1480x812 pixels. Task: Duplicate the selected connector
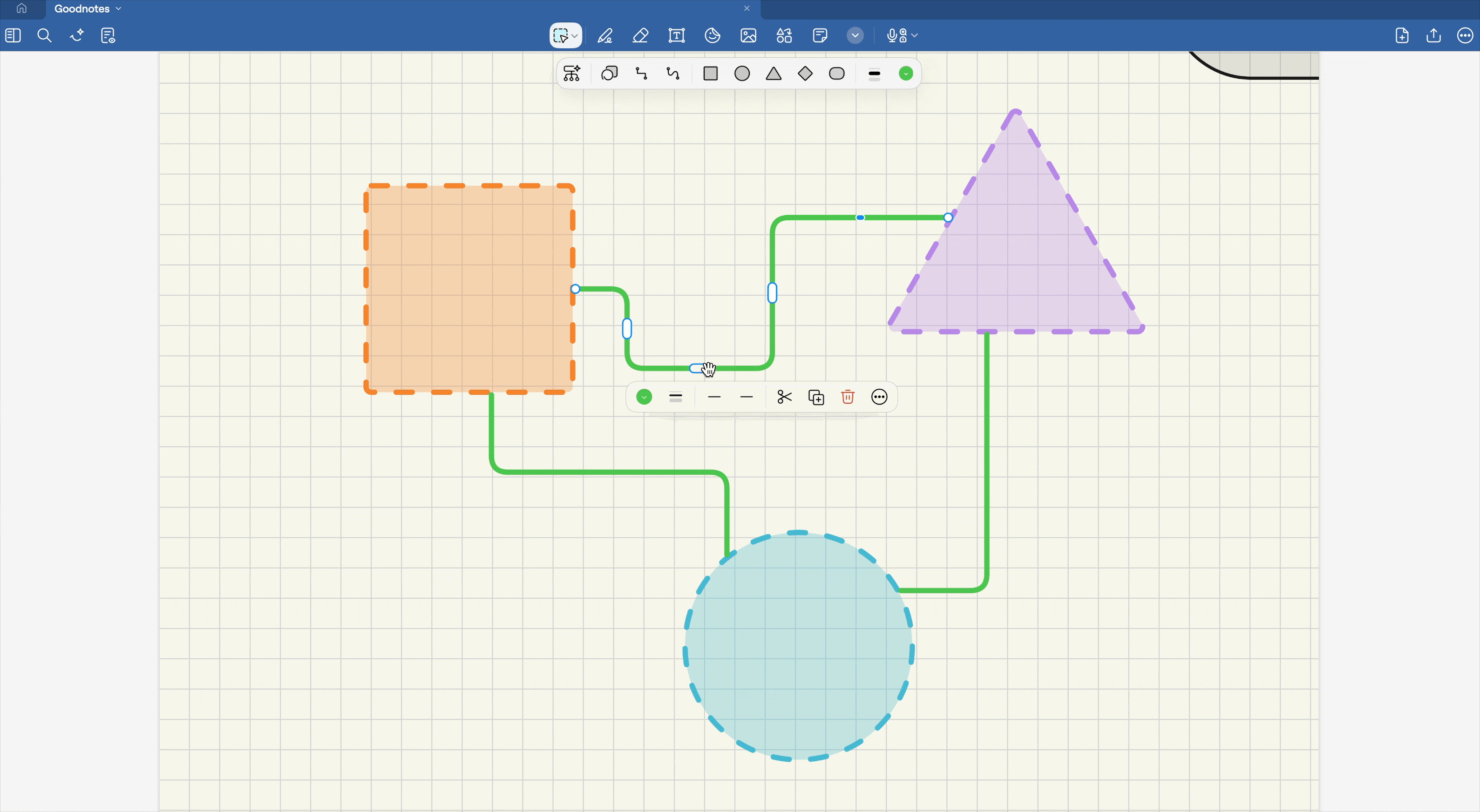click(x=816, y=397)
